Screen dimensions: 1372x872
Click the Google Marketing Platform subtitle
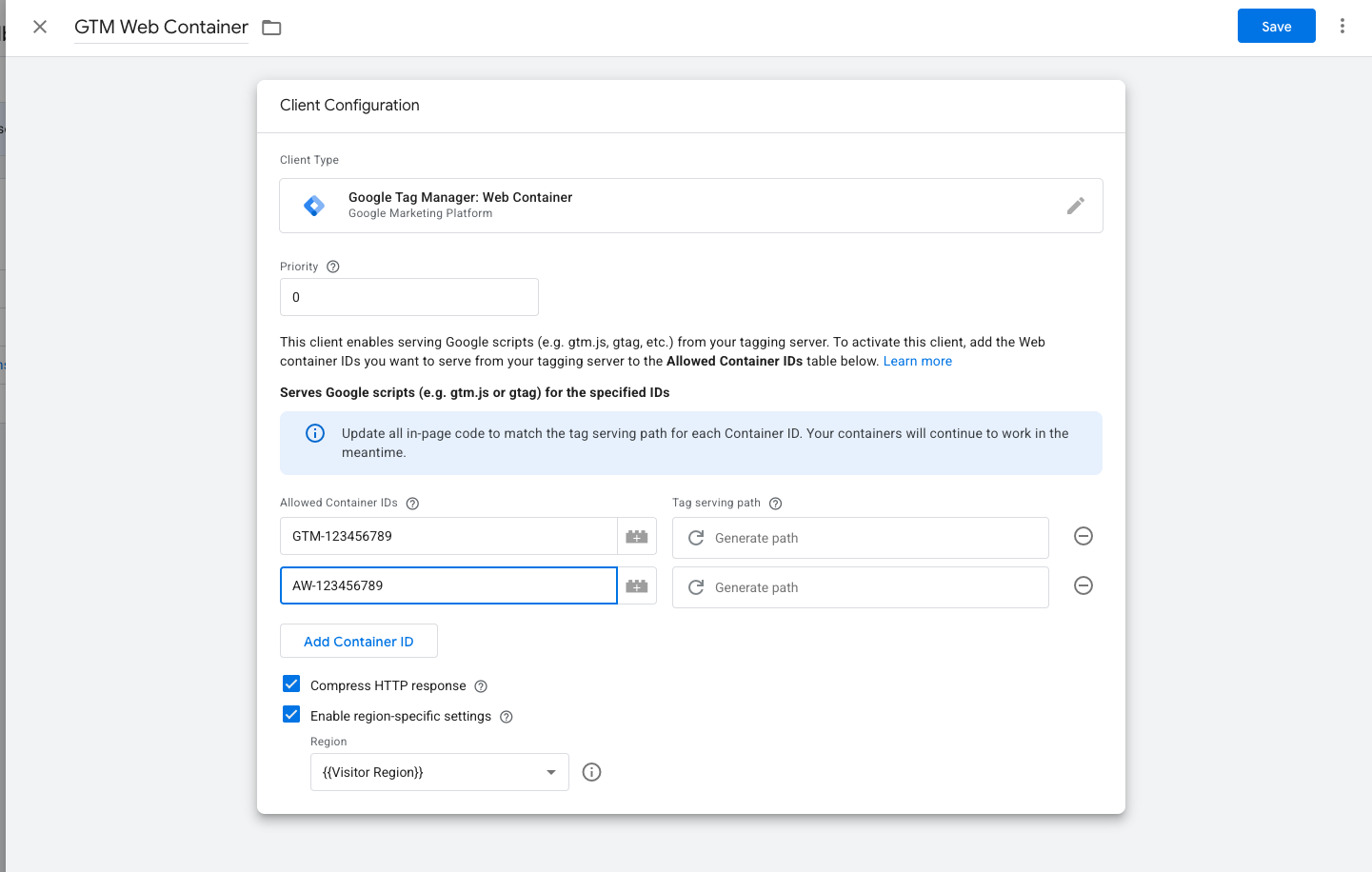[420, 213]
